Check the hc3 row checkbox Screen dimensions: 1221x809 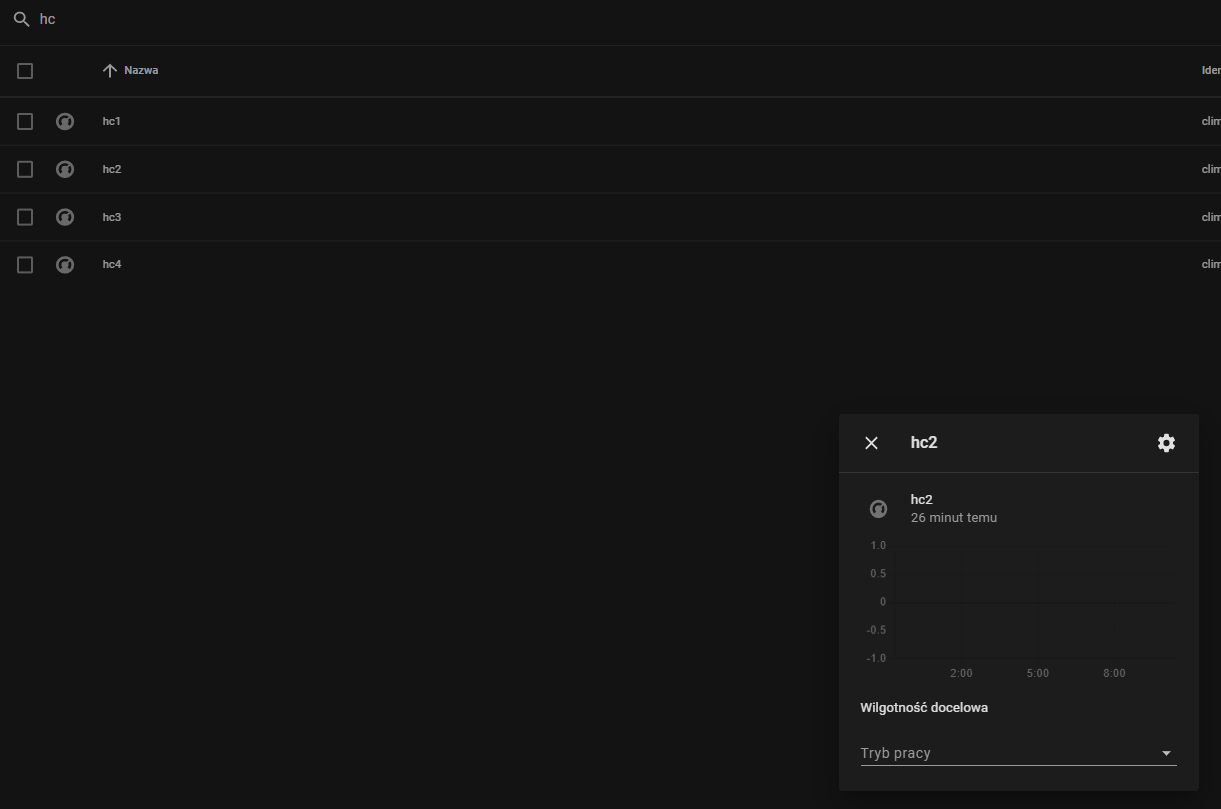tap(25, 217)
